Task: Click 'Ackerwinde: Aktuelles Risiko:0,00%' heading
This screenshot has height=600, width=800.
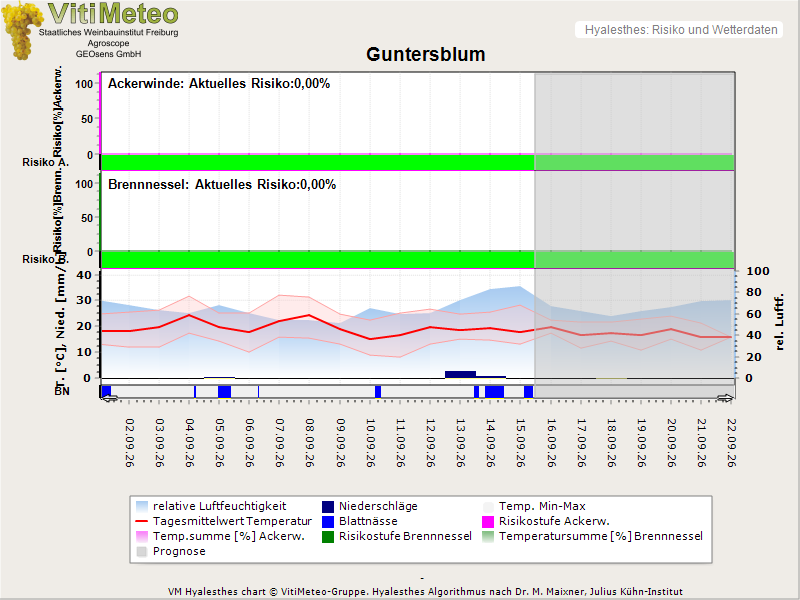Action: tap(219, 84)
